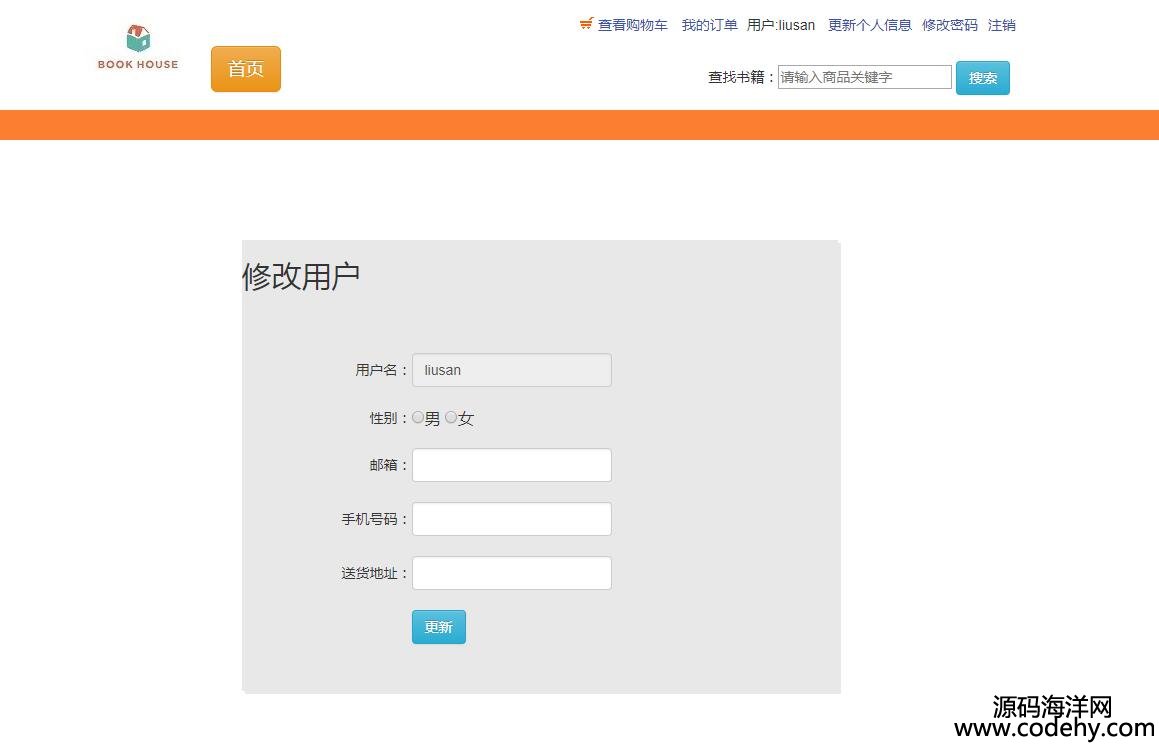Click into the 邮箱 email field
1159x748 pixels.
(511, 465)
